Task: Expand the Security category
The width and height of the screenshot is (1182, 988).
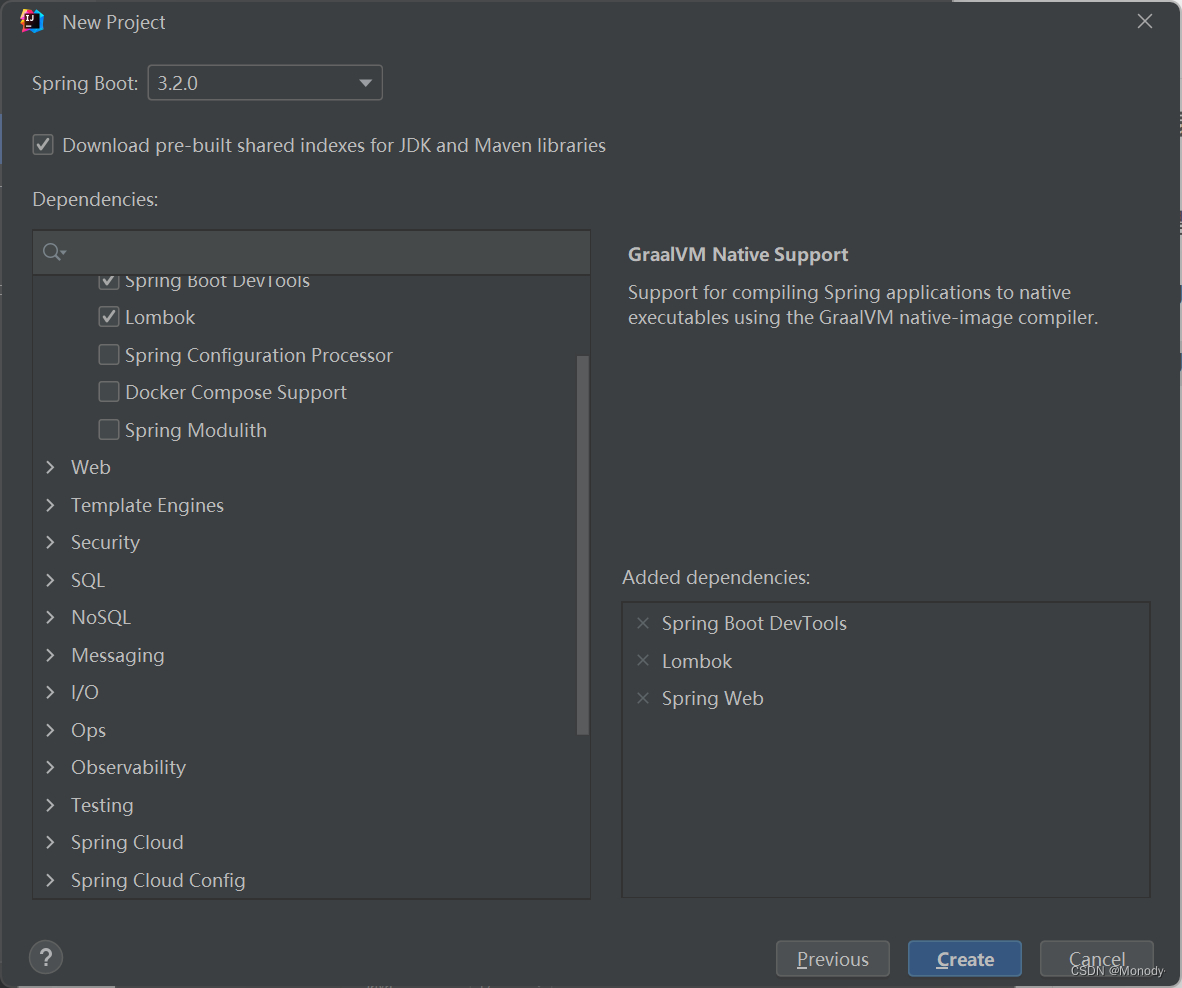Action: [51, 542]
